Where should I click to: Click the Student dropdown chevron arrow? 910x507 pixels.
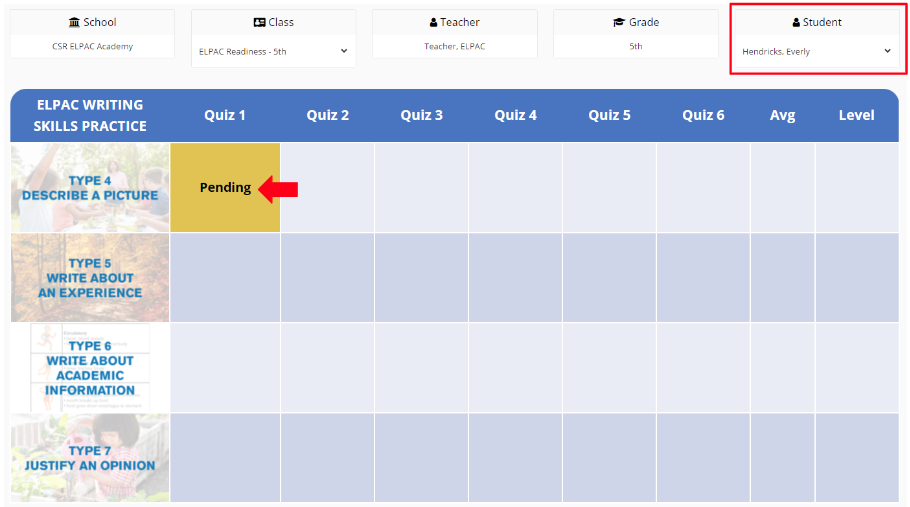[887, 51]
